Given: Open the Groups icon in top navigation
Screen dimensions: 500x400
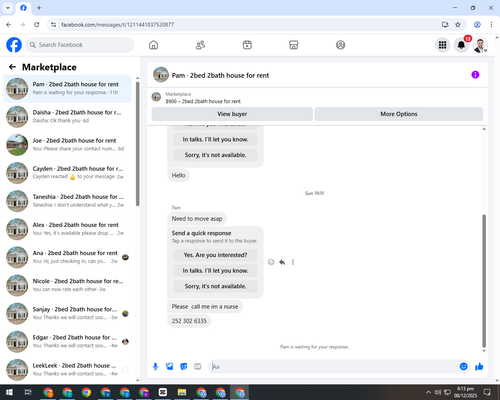Looking at the screenshot, I should click(340, 45).
